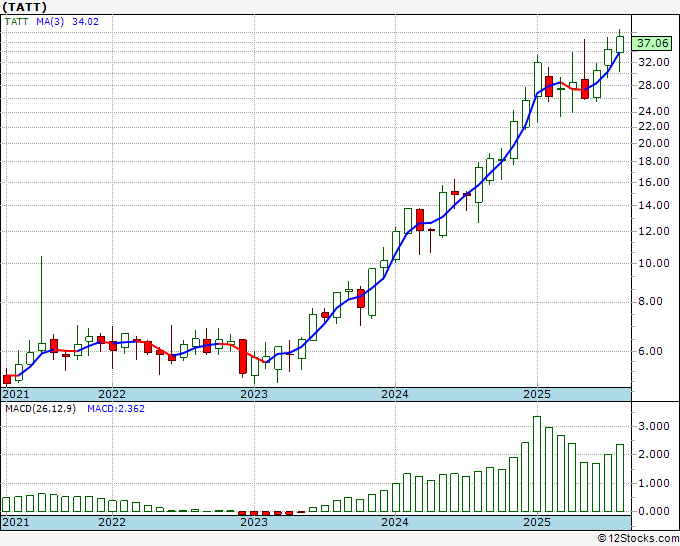680x546 pixels.
Task: Click 2021 on the price chart timeline
Action: pyautogui.click(x=16, y=394)
